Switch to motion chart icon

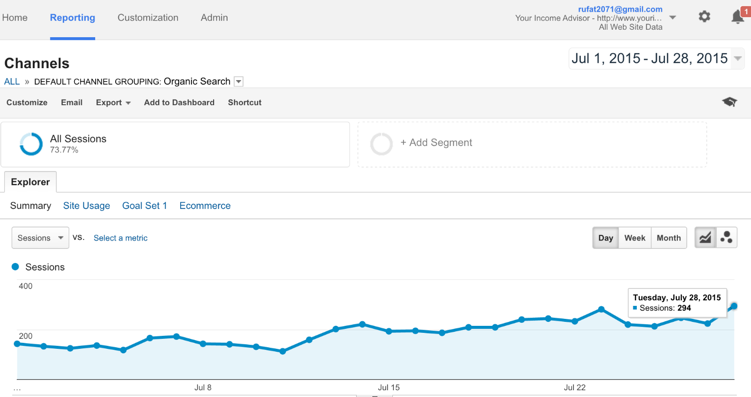727,238
